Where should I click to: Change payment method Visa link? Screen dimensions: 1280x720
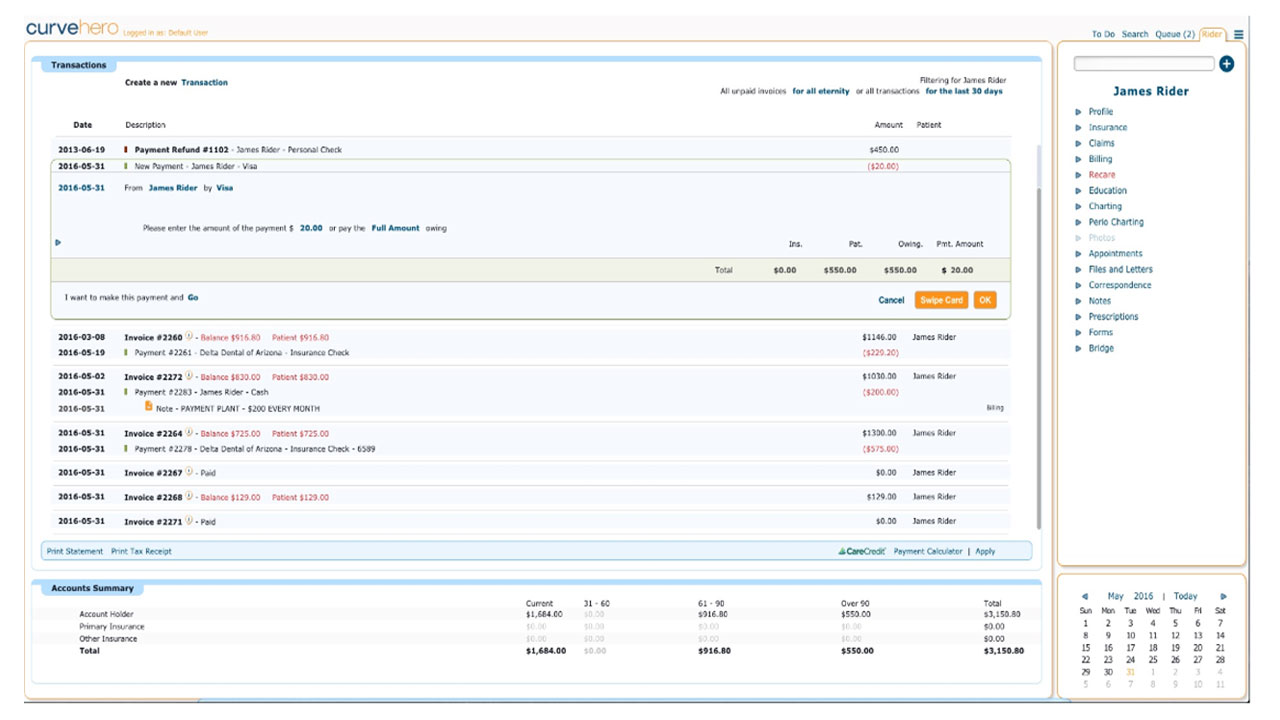(x=225, y=187)
